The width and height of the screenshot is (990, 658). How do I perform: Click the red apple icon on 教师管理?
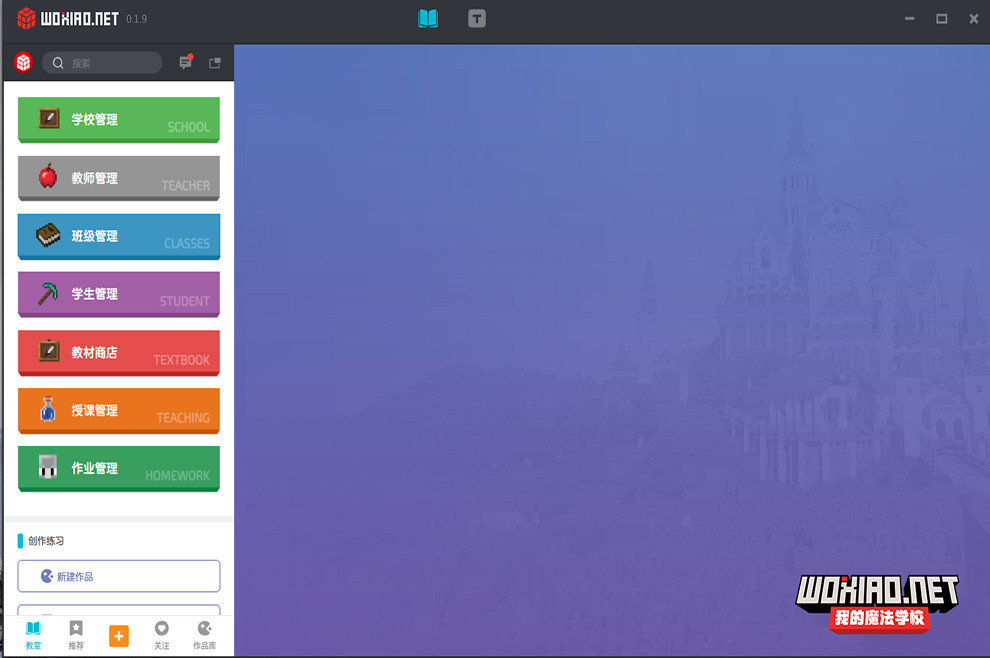(48, 177)
